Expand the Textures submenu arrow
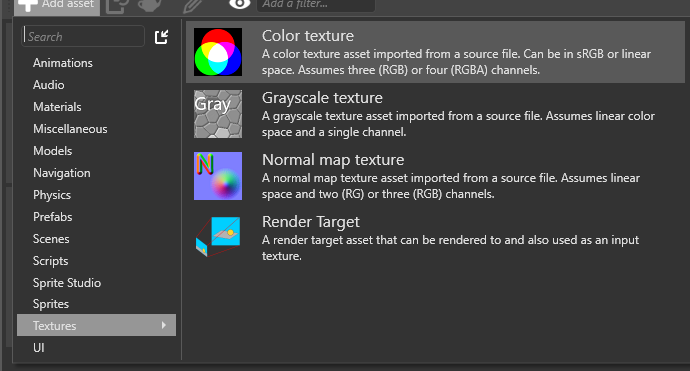This screenshot has height=371, width=690. click(164, 325)
